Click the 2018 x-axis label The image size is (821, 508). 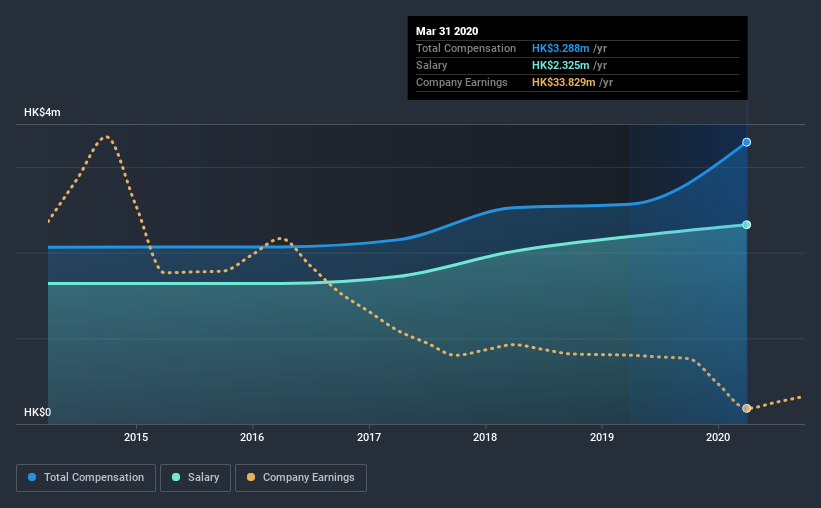point(485,437)
